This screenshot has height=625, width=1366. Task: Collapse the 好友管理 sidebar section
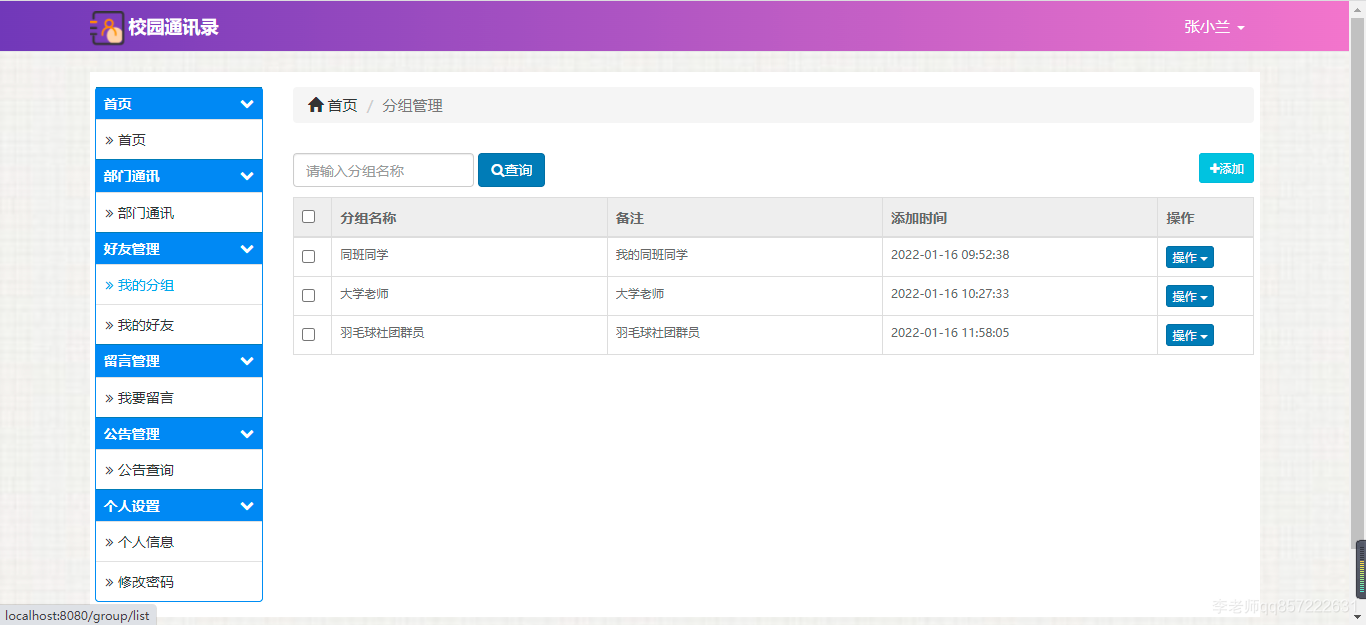(x=178, y=248)
